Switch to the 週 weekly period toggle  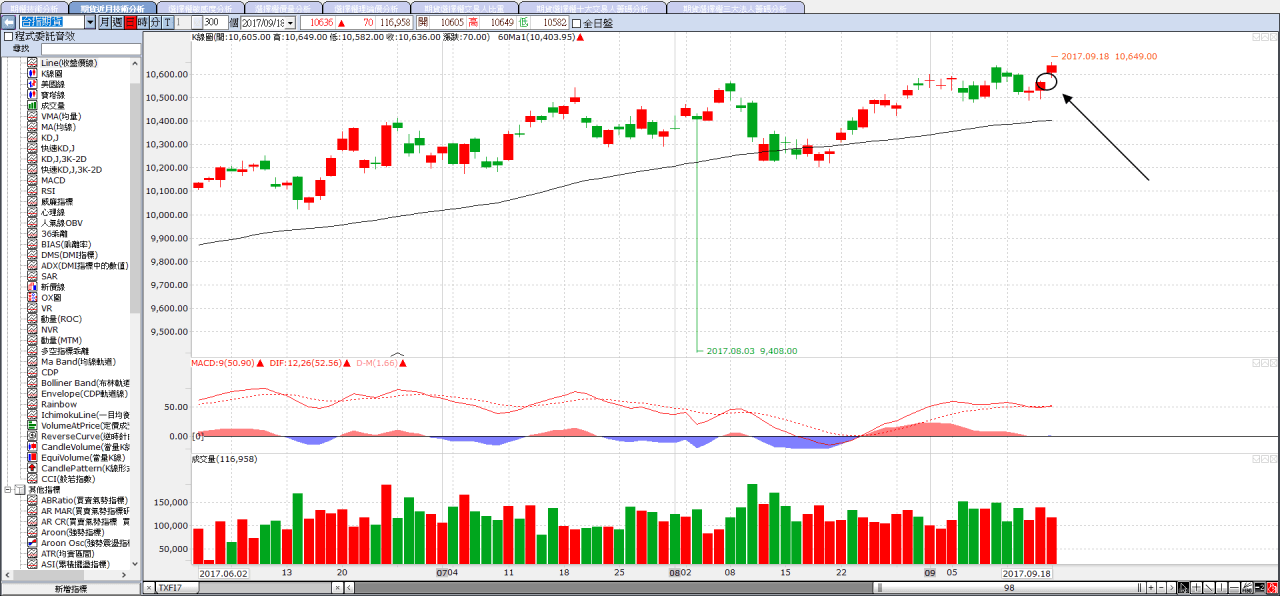[x=117, y=22]
